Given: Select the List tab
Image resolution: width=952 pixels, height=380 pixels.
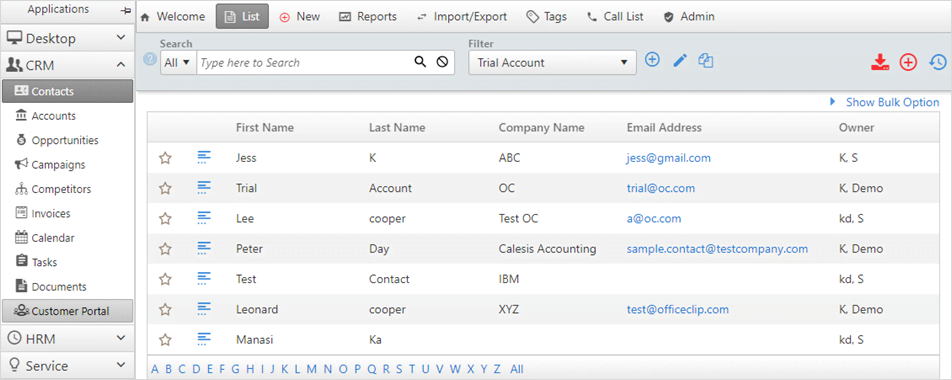Looking at the screenshot, I should click(x=242, y=17).
